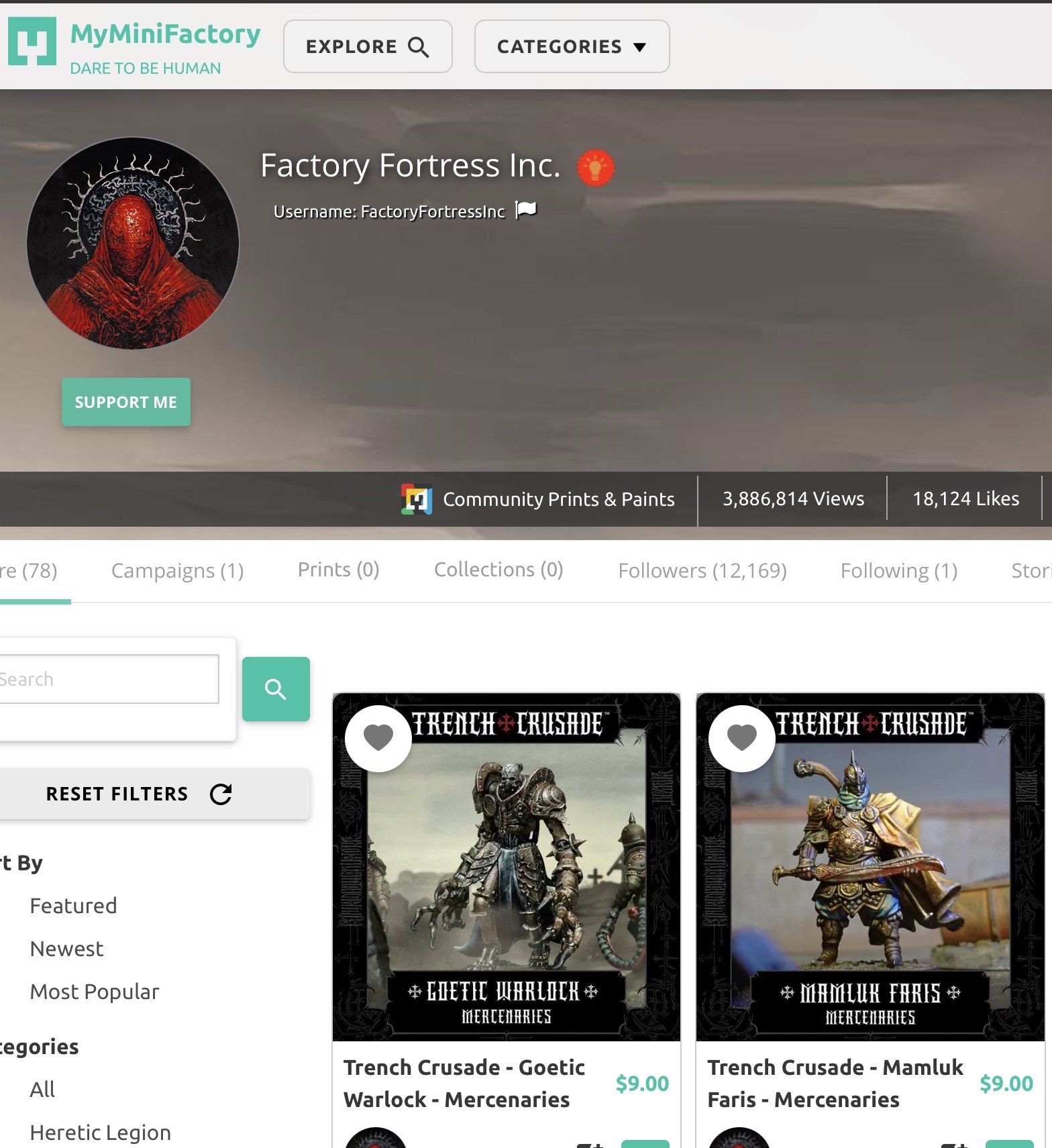Switch to the Campaigns (1) tab
The image size is (1052, 1148).
[177, 570]
